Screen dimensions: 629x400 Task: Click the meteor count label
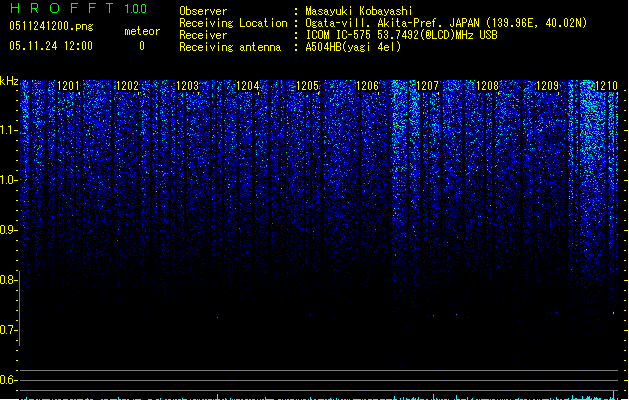(142, 31)
